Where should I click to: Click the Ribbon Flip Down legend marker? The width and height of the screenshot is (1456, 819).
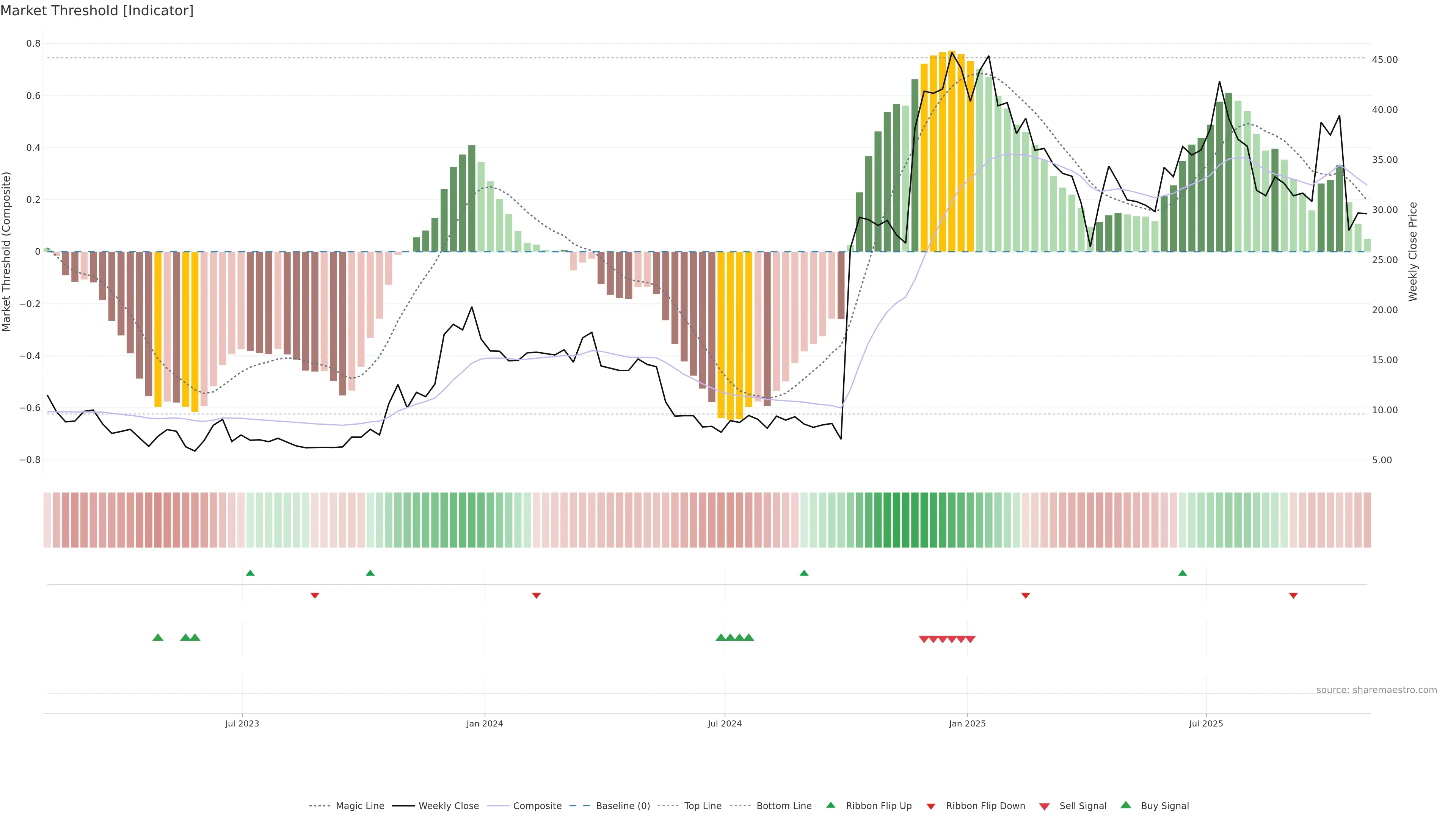pos(931,806)
